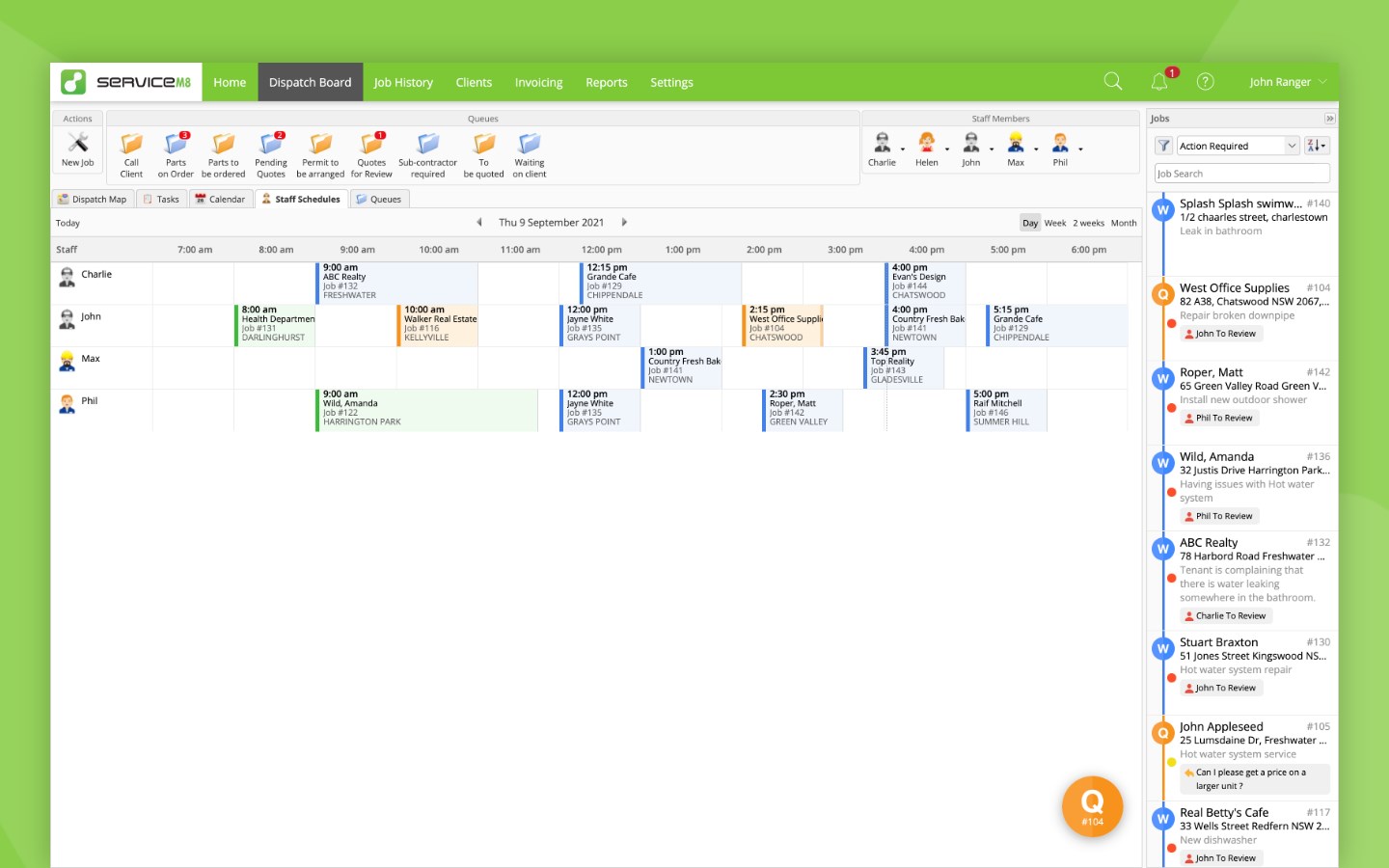Select the Week view
Viewport: 1389px width, 868px height.
pos(1055,223)
